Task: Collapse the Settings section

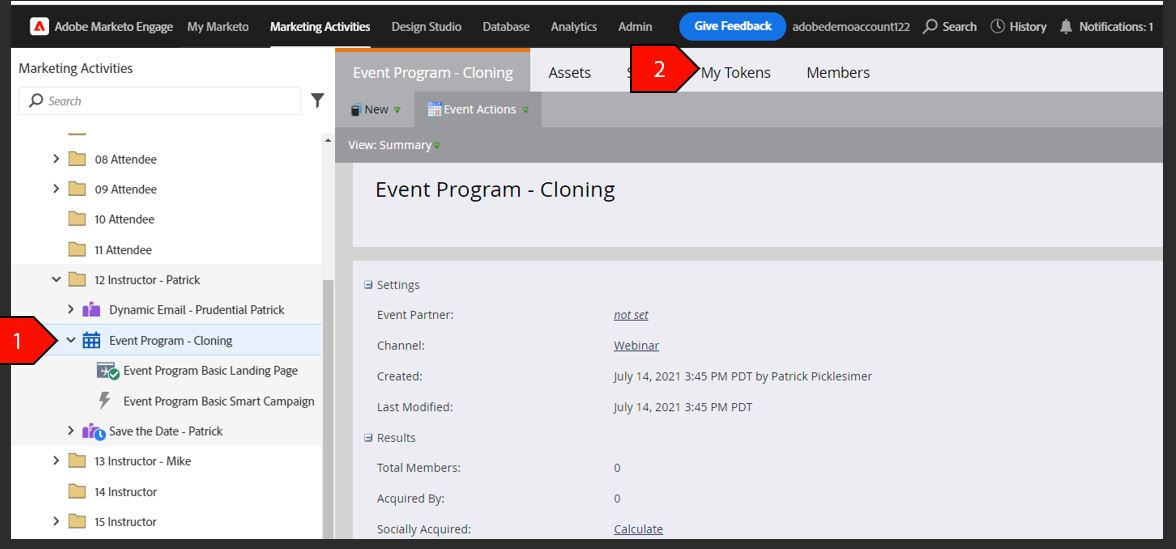Action: (x=368, y=285)
